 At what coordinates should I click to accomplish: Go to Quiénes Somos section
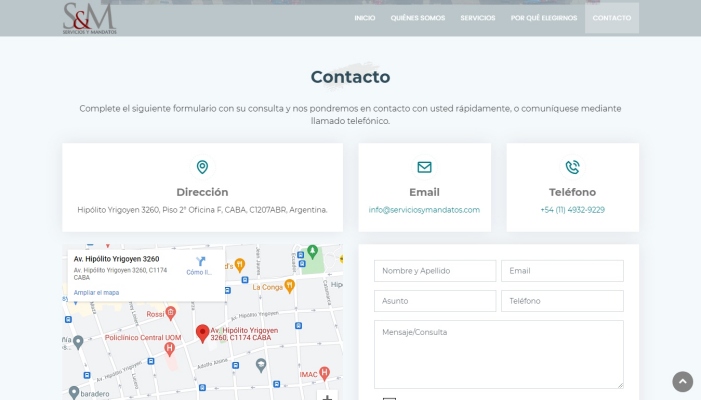click(418, 18)
